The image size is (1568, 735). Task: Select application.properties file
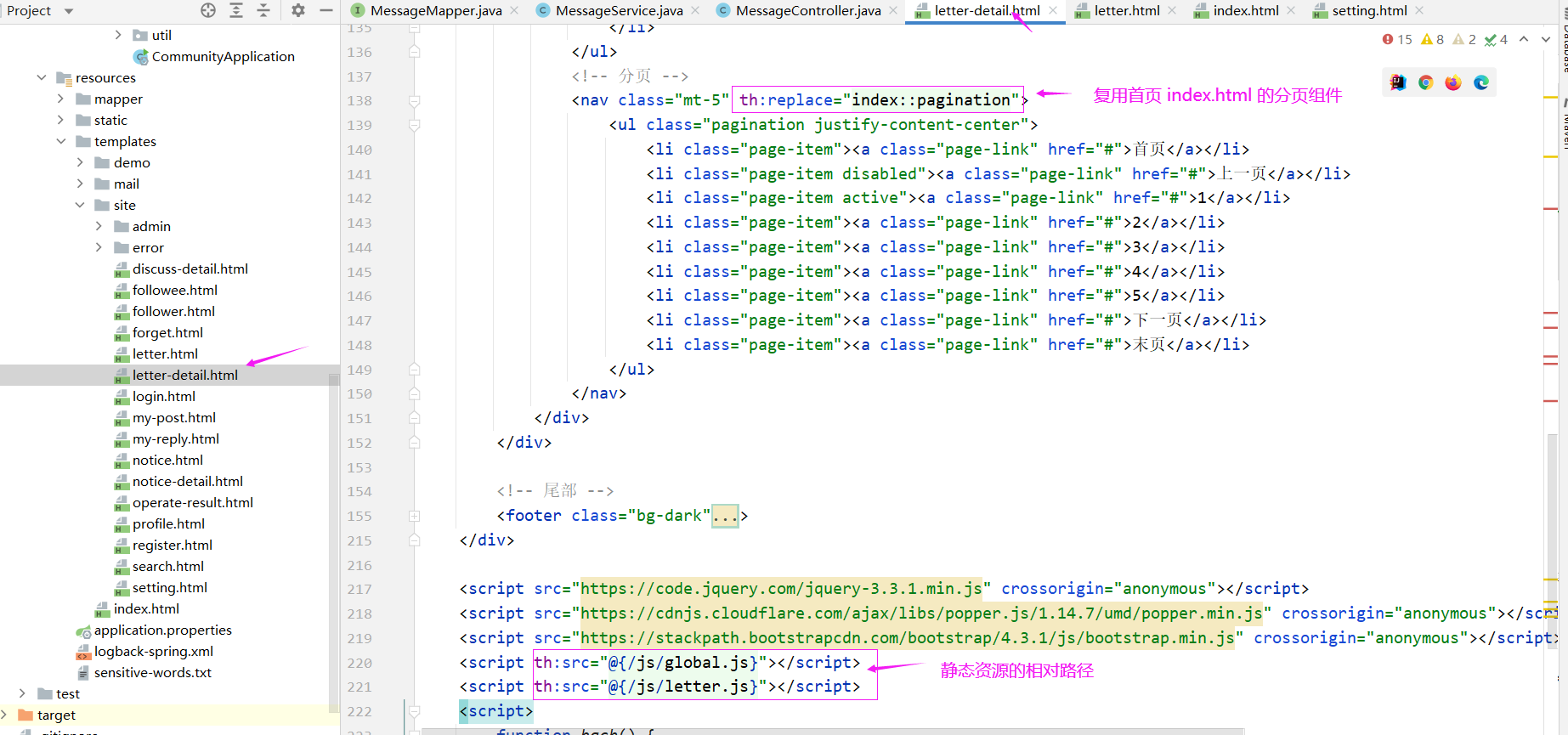(x=154, y=630)
